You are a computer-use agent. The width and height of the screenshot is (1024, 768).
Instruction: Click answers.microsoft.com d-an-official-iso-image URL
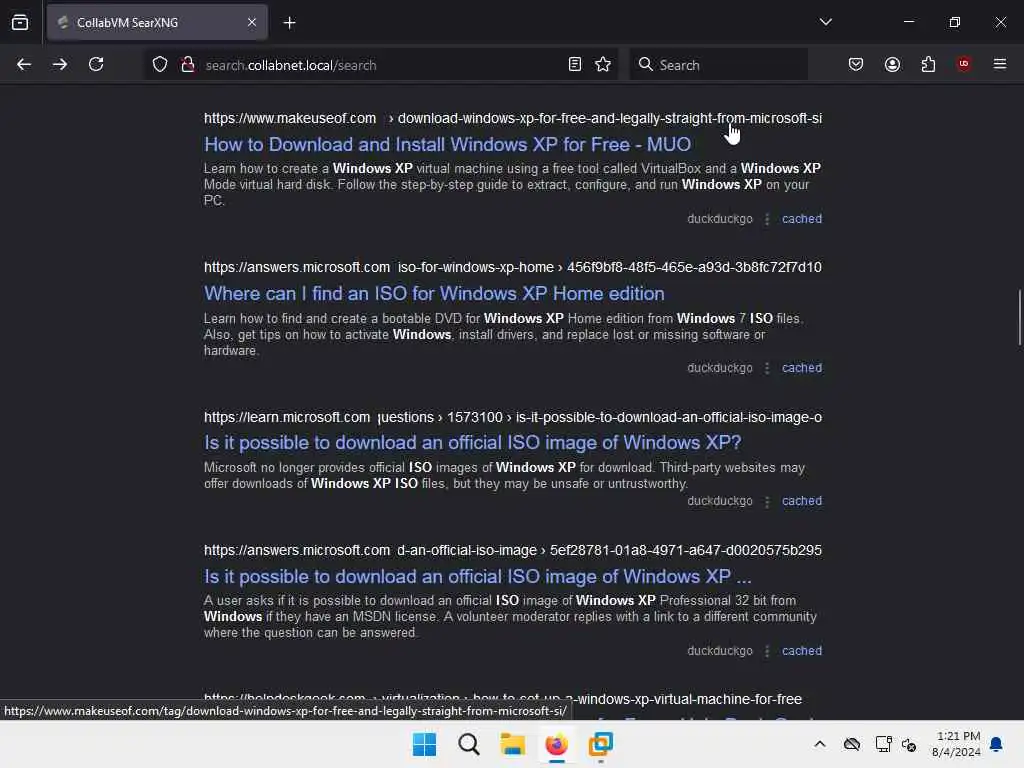pyautogui.click(x=513, y=551)
